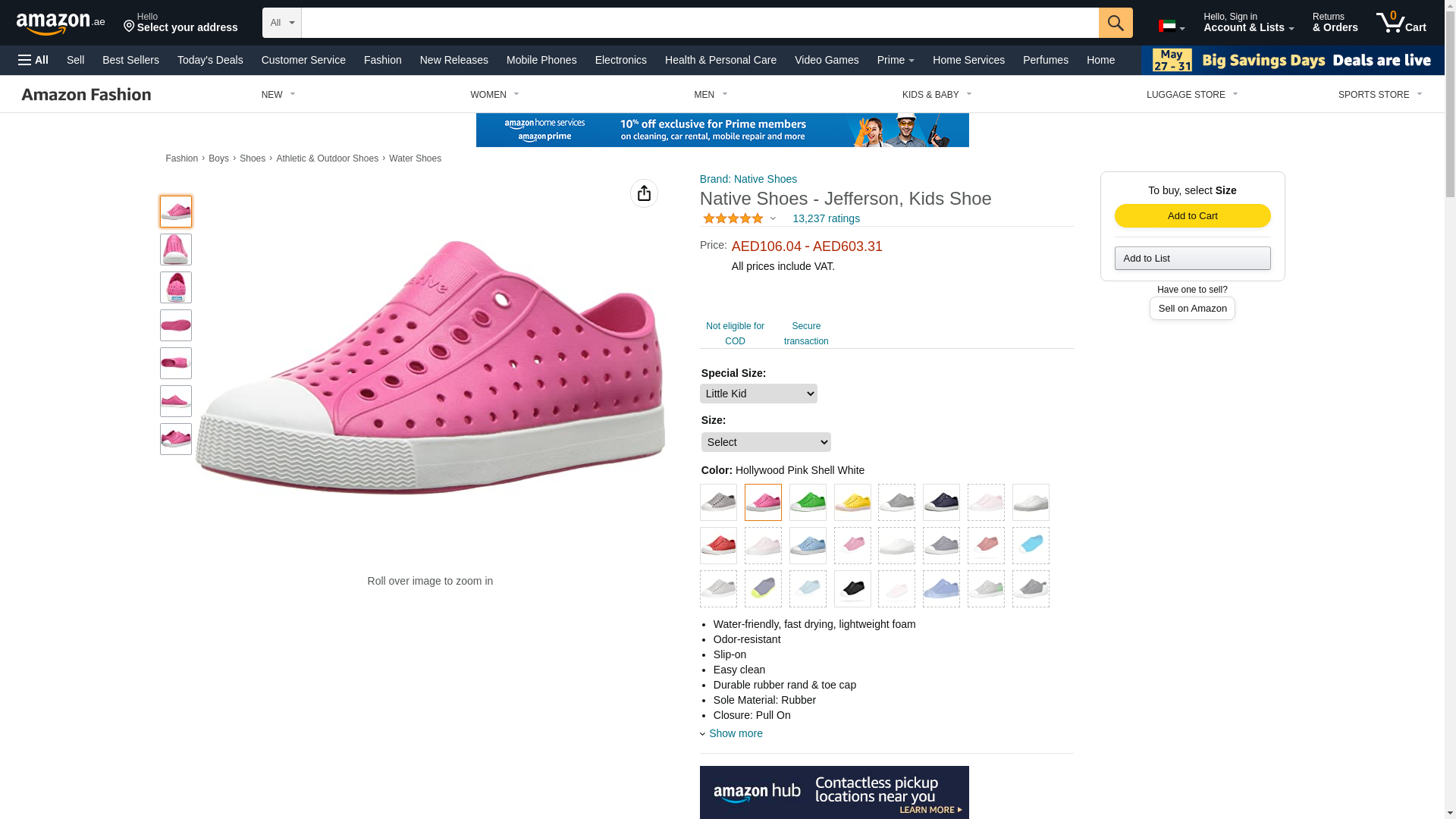
Task: Expand the search category All dropdown
Action: click(x=281, y=23)
